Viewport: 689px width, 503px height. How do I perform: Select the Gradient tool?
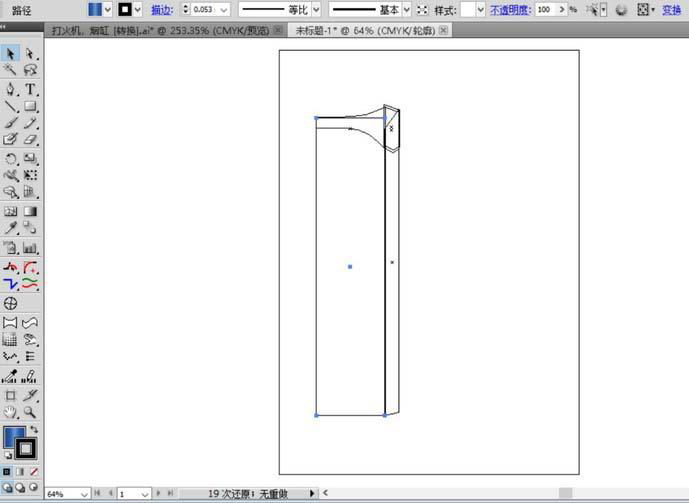point(30,211)
